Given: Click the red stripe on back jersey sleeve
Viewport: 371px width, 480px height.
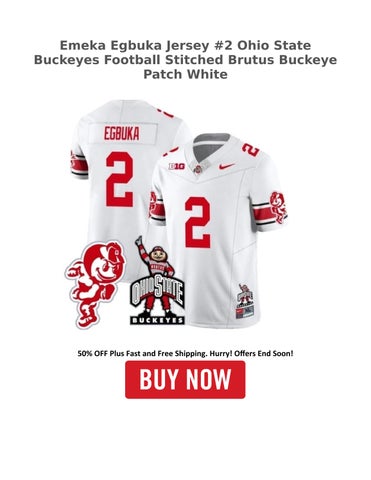Looking at the screenshot, I should click(x=79, y=166).
